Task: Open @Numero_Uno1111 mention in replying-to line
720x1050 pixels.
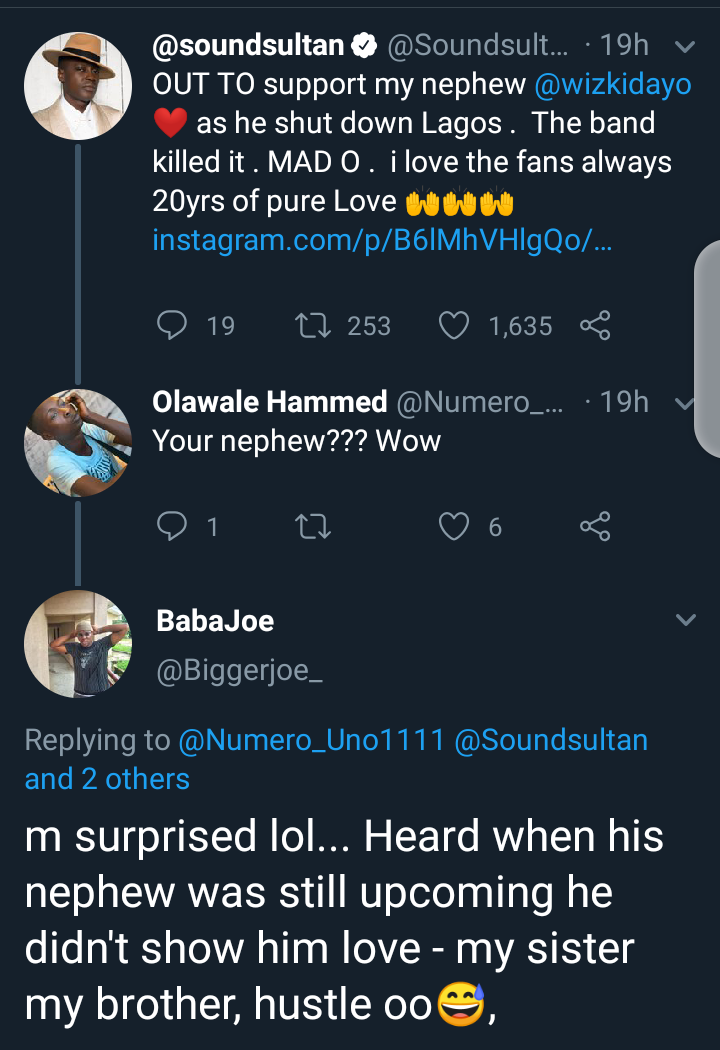Action: (x=311, y=740)
